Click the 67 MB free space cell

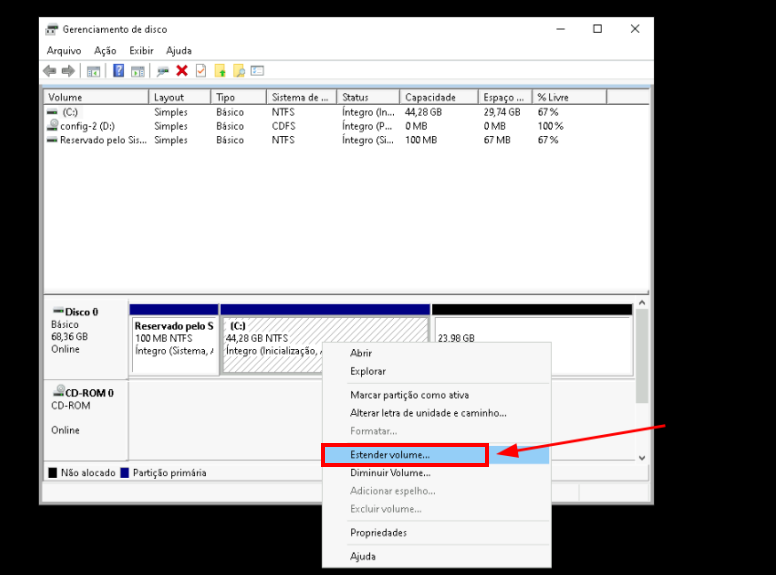coord(497,140)
